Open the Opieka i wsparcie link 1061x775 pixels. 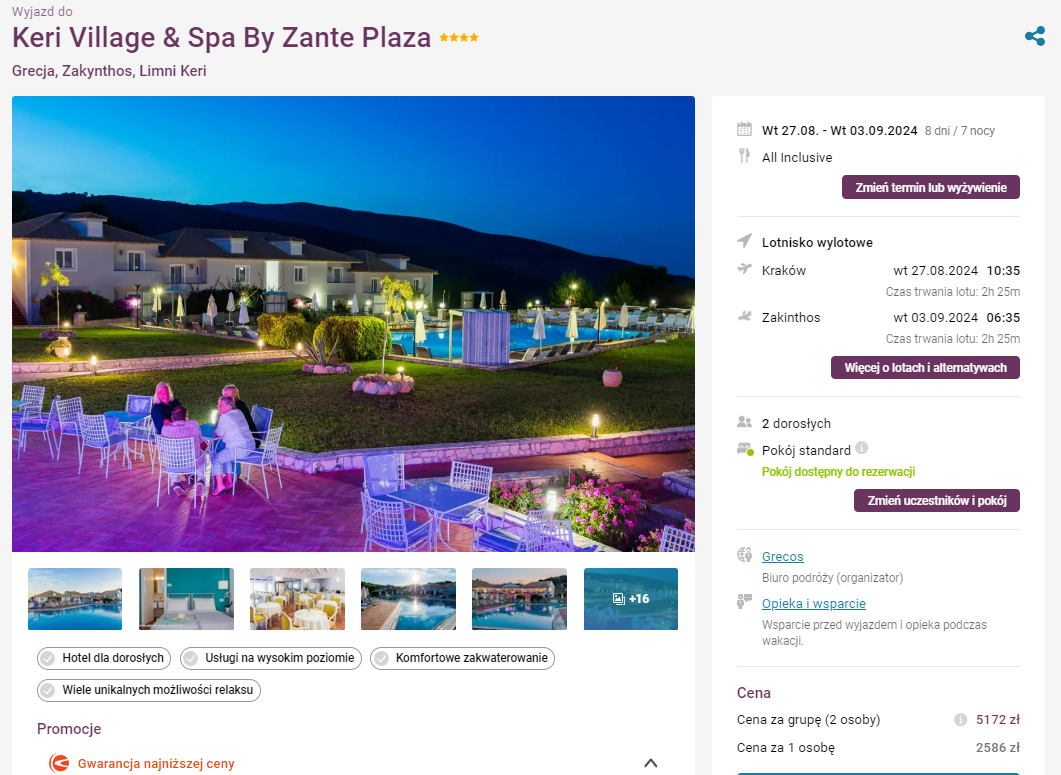813,604
